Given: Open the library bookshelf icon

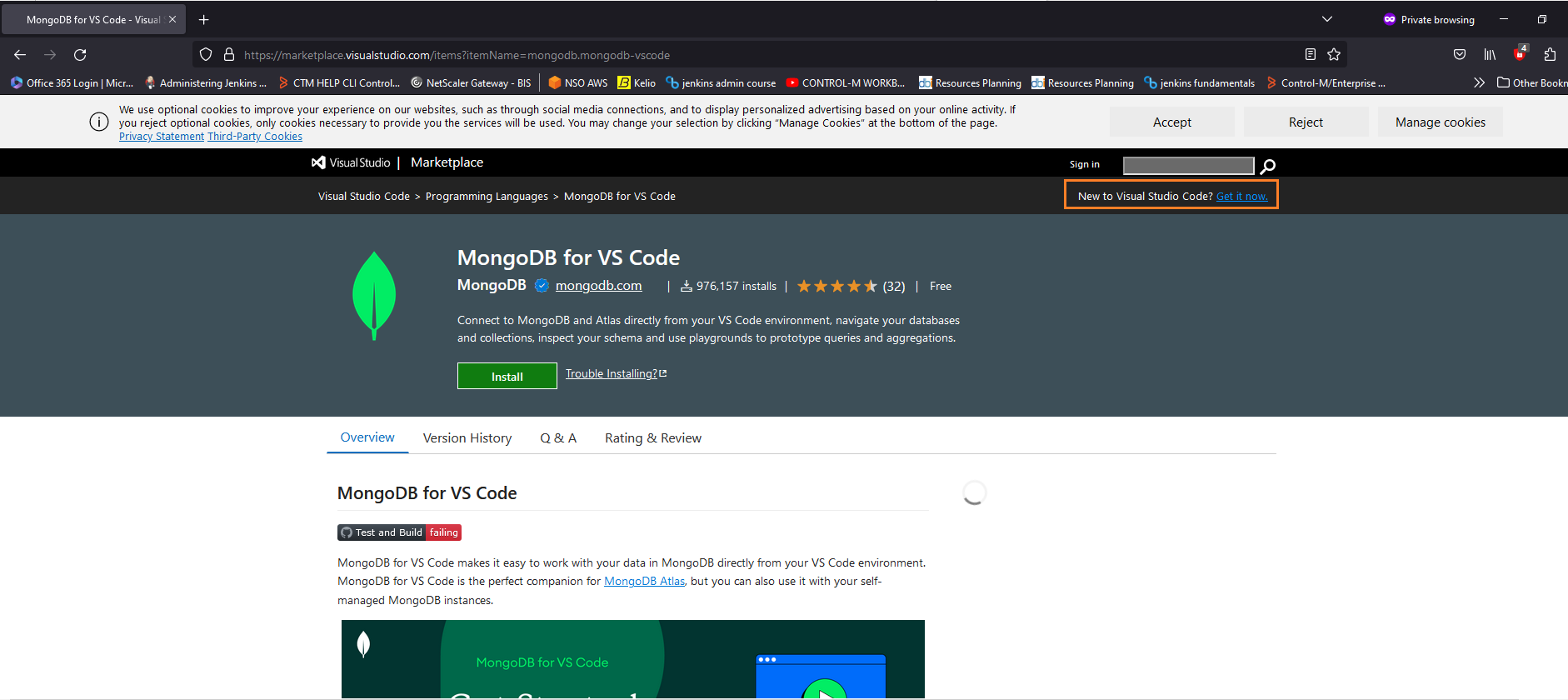Looking at the screenshot, I should click(x=1490, y=55).
